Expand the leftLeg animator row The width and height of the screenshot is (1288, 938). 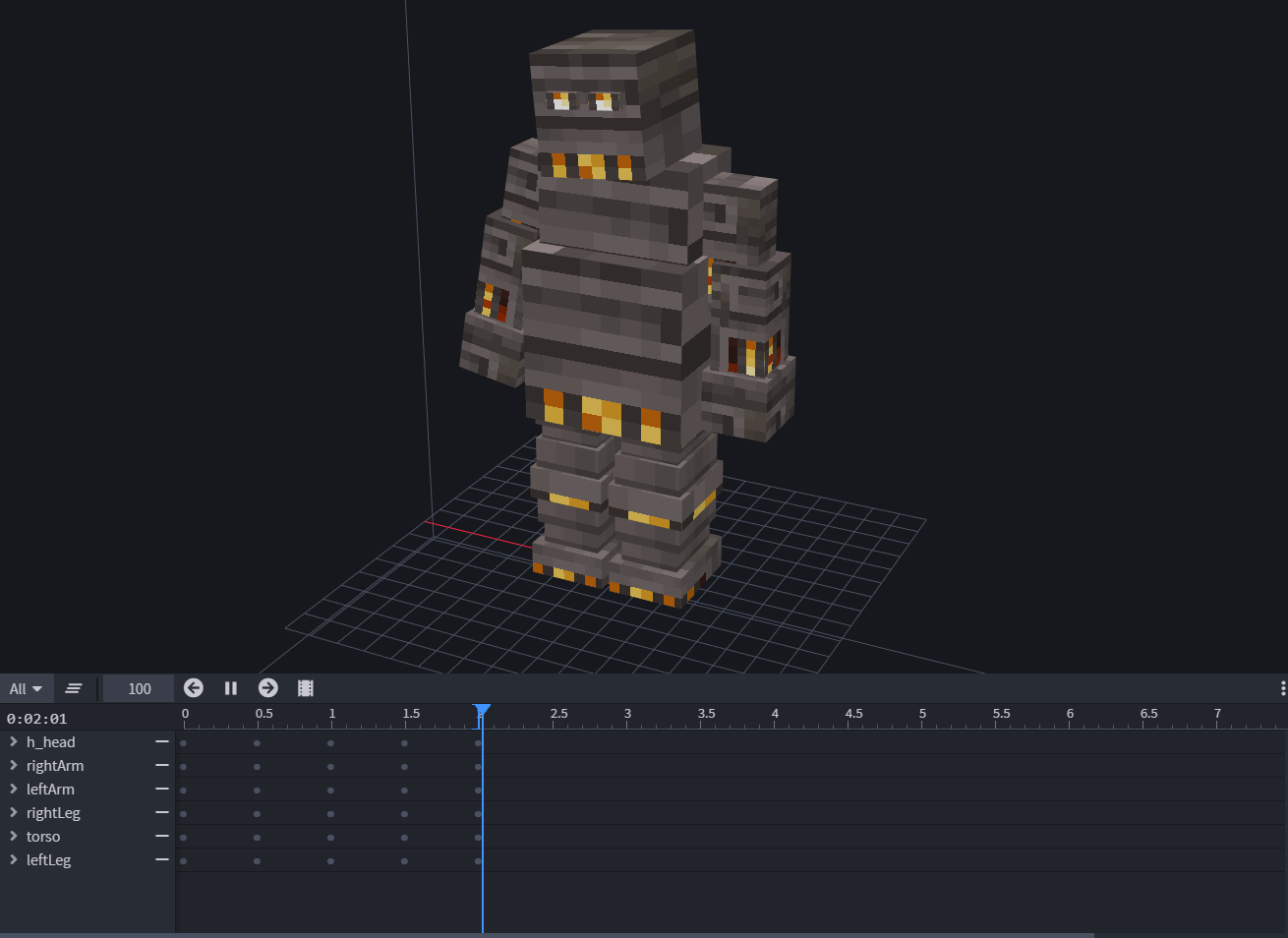point(13,859)
